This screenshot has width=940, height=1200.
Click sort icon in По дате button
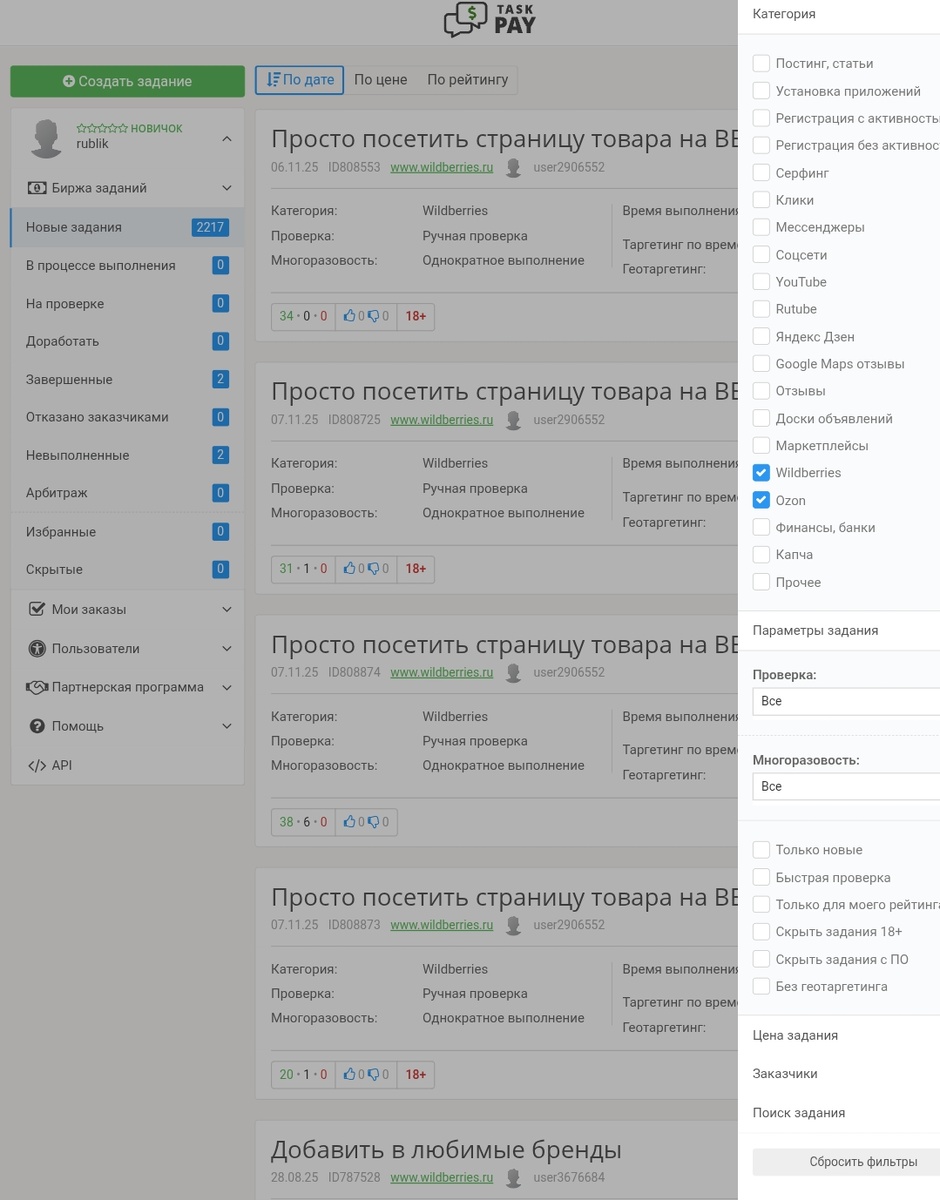click(273, 79)
